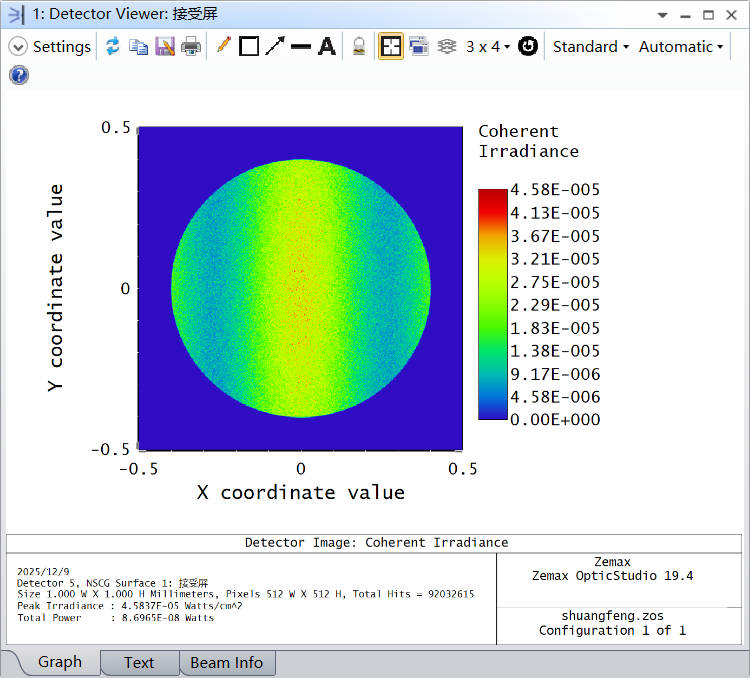This screenshot has width=750, height=678.
Task: Click the Y coordinate value axis label
Action: click(55, 288)
